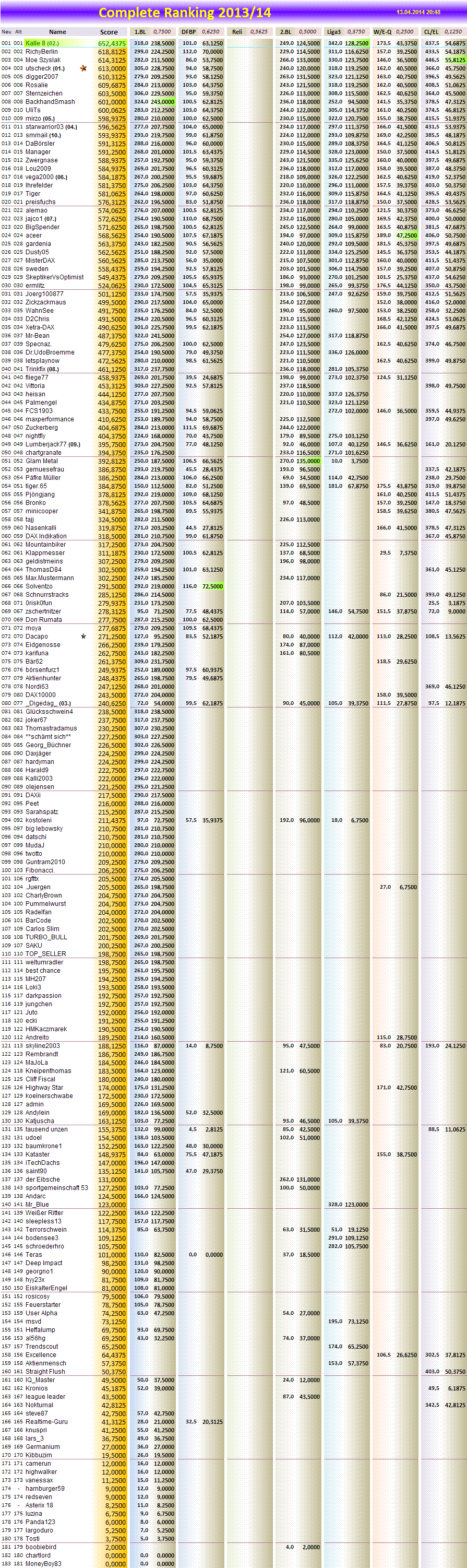Select the last-ranked name 'MoneyBoy83'
This screenshot has width=467, height=1568.
click(x=43, y=1564)
